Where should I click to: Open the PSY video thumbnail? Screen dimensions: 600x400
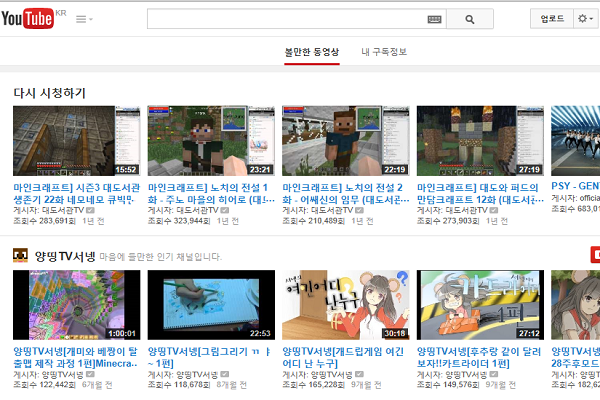point(576,141)
